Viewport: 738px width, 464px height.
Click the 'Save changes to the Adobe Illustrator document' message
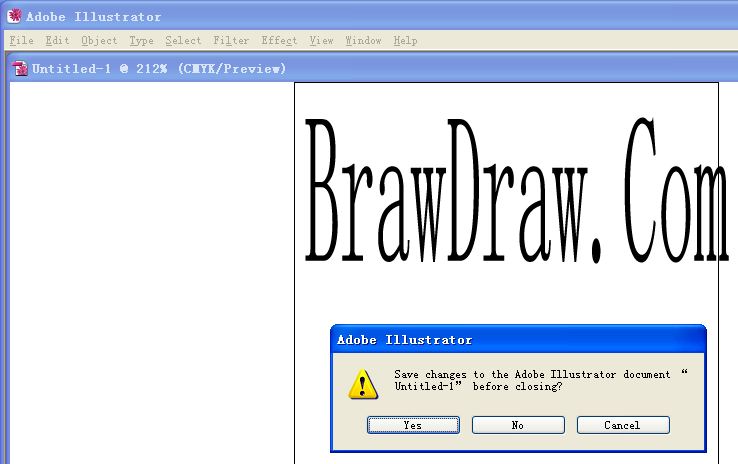point(541,380)
